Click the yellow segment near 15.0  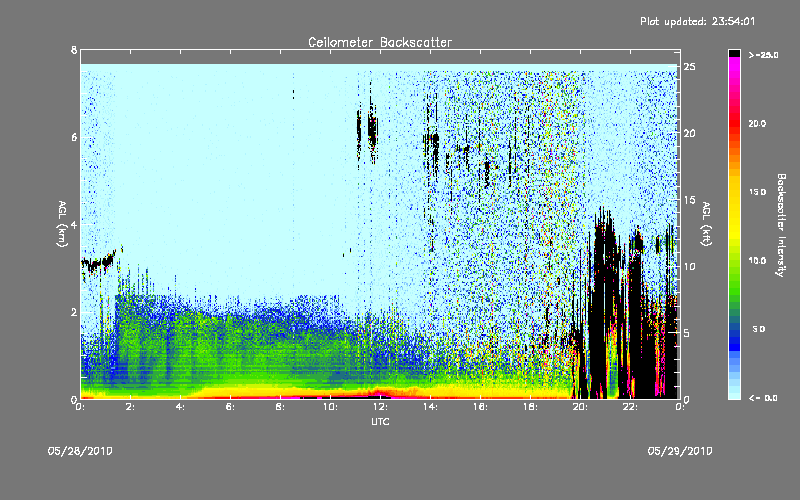click(734, 193)
